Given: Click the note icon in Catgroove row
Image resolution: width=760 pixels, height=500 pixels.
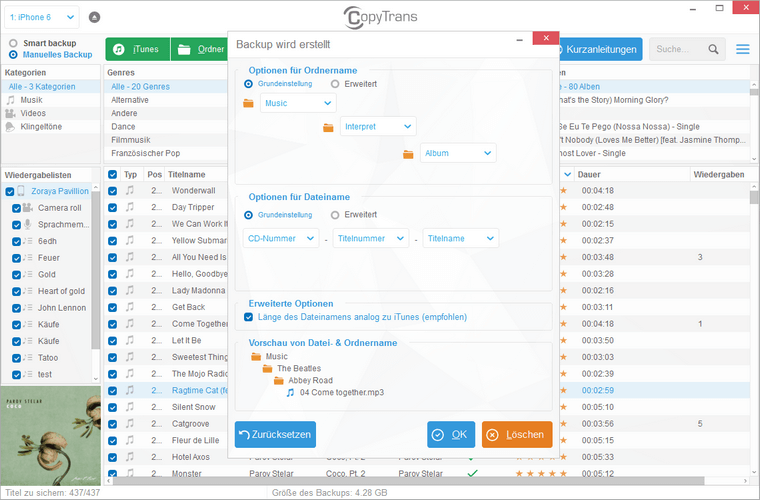Looking at the screenshot, I should (x=129, y=423).
